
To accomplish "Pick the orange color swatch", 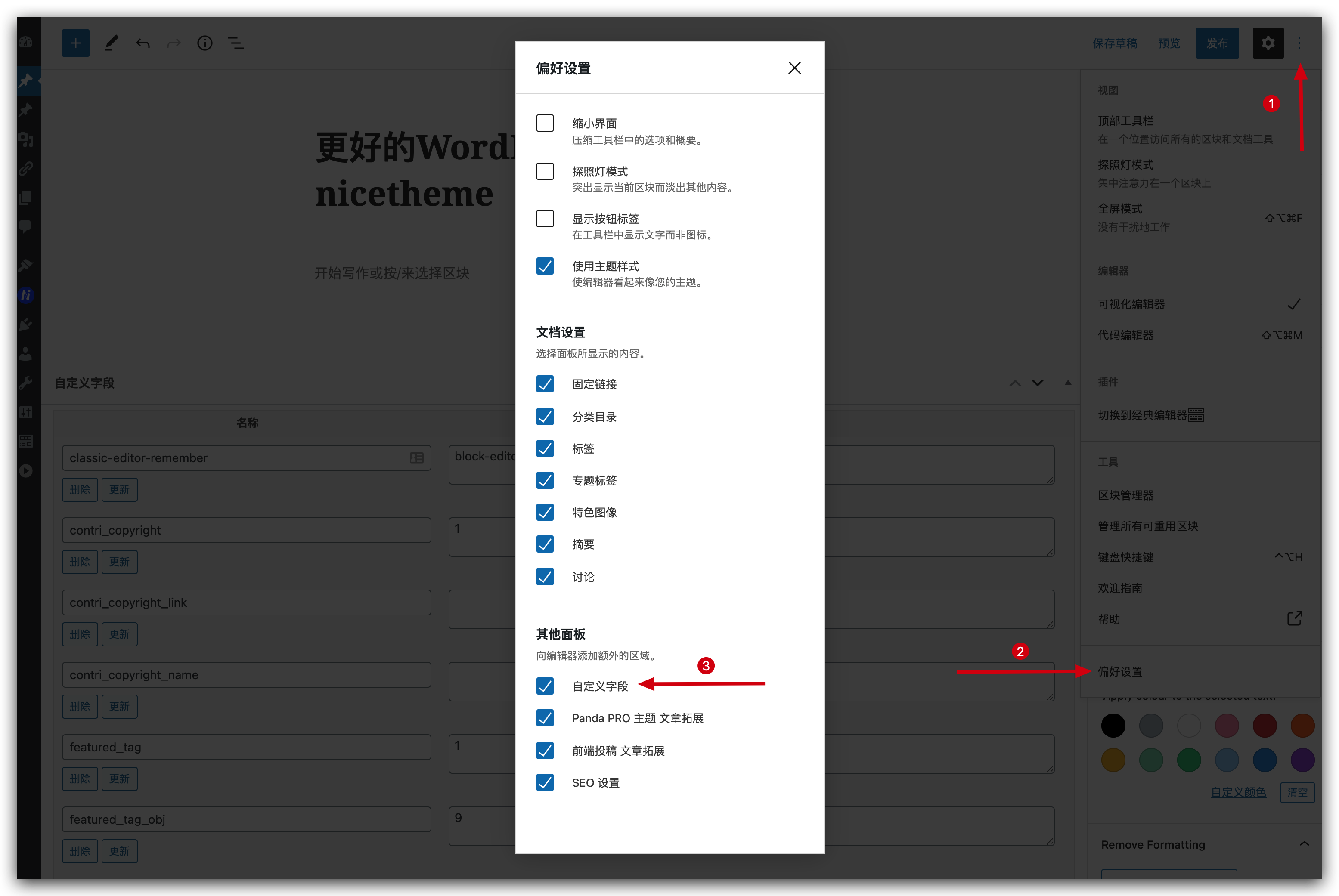I will (x=1302, y=726).
